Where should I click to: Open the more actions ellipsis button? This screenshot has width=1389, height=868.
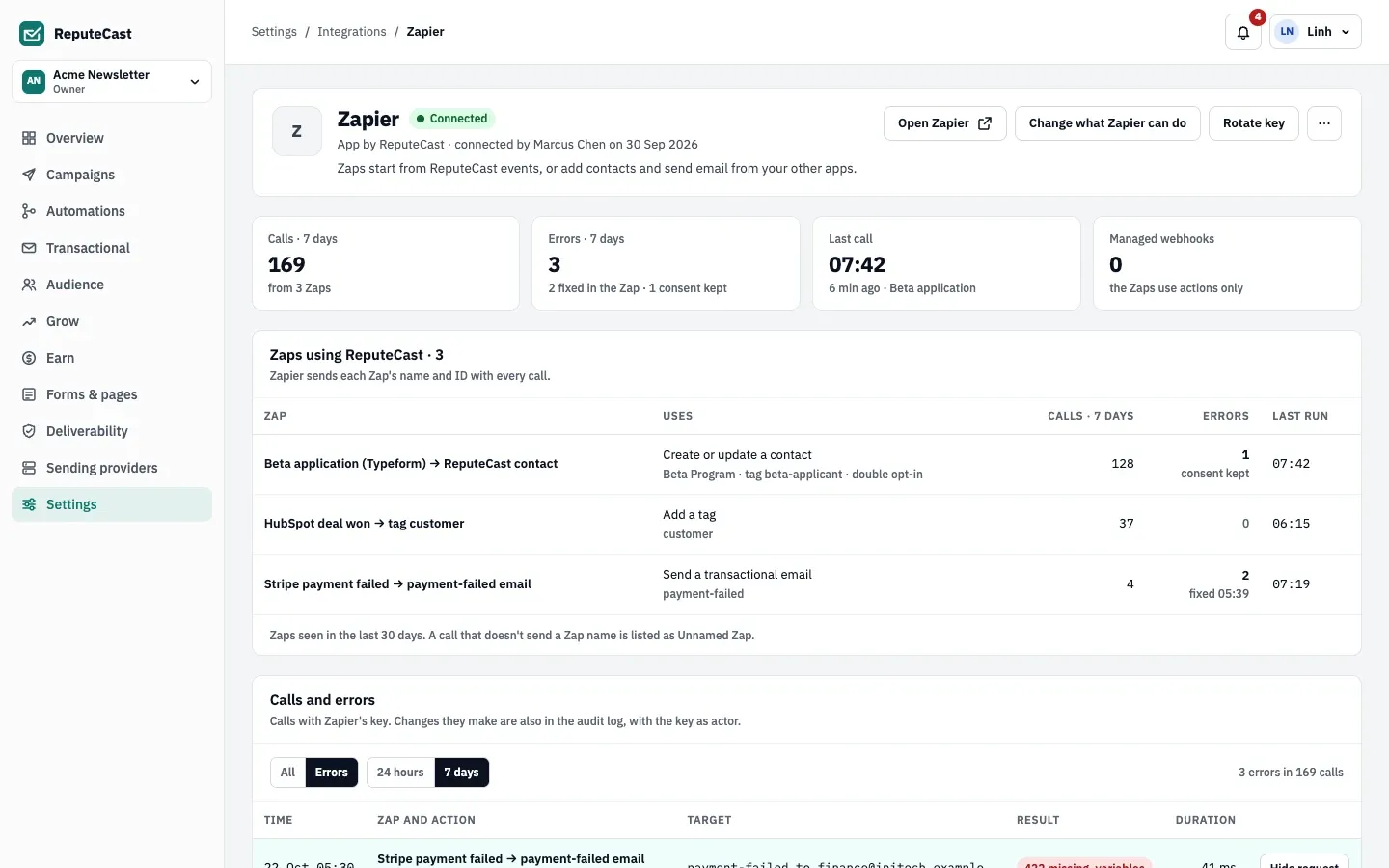point(1324,123)
